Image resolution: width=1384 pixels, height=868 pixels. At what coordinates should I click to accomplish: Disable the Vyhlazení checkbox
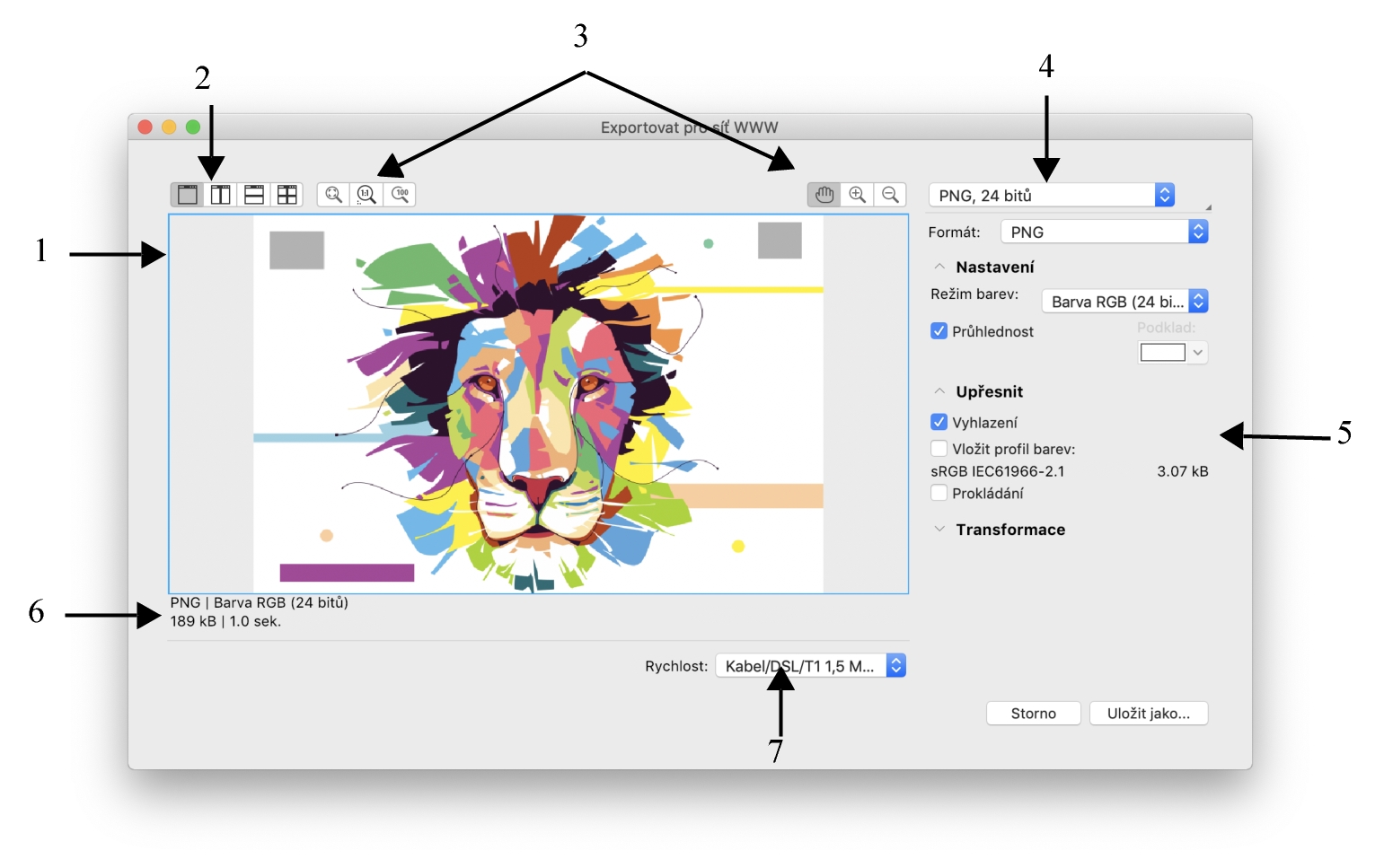[x=939, y=423]
